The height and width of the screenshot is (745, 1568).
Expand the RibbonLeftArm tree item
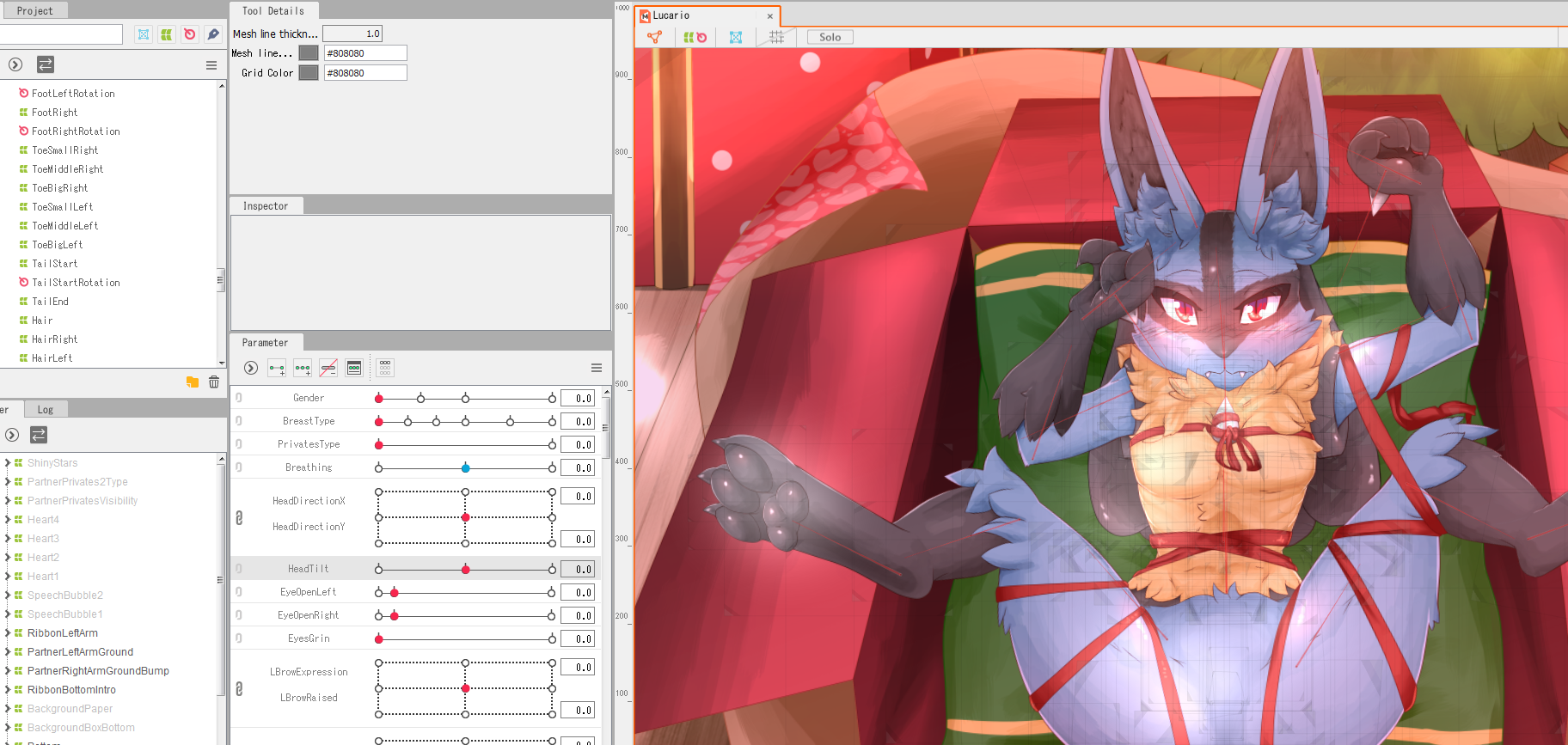pos(8,633)
